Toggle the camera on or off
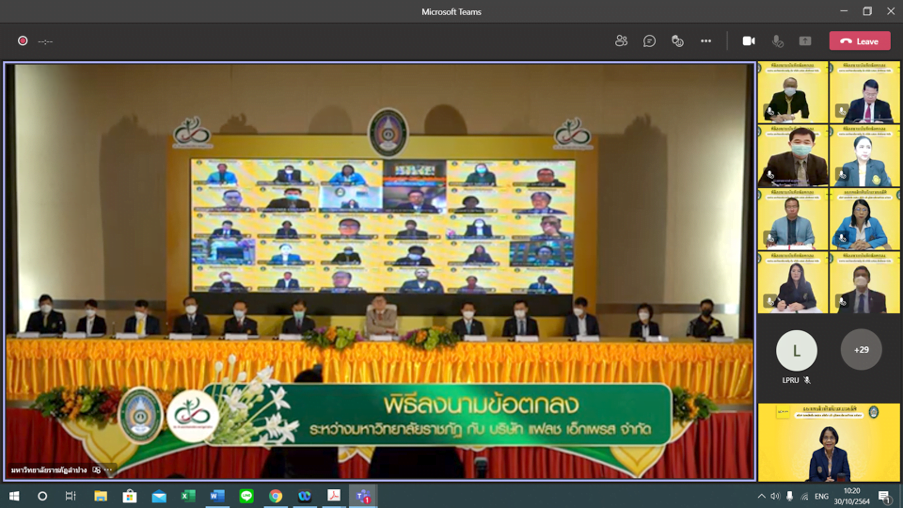The image size is (904, 508). click(748, 41)
